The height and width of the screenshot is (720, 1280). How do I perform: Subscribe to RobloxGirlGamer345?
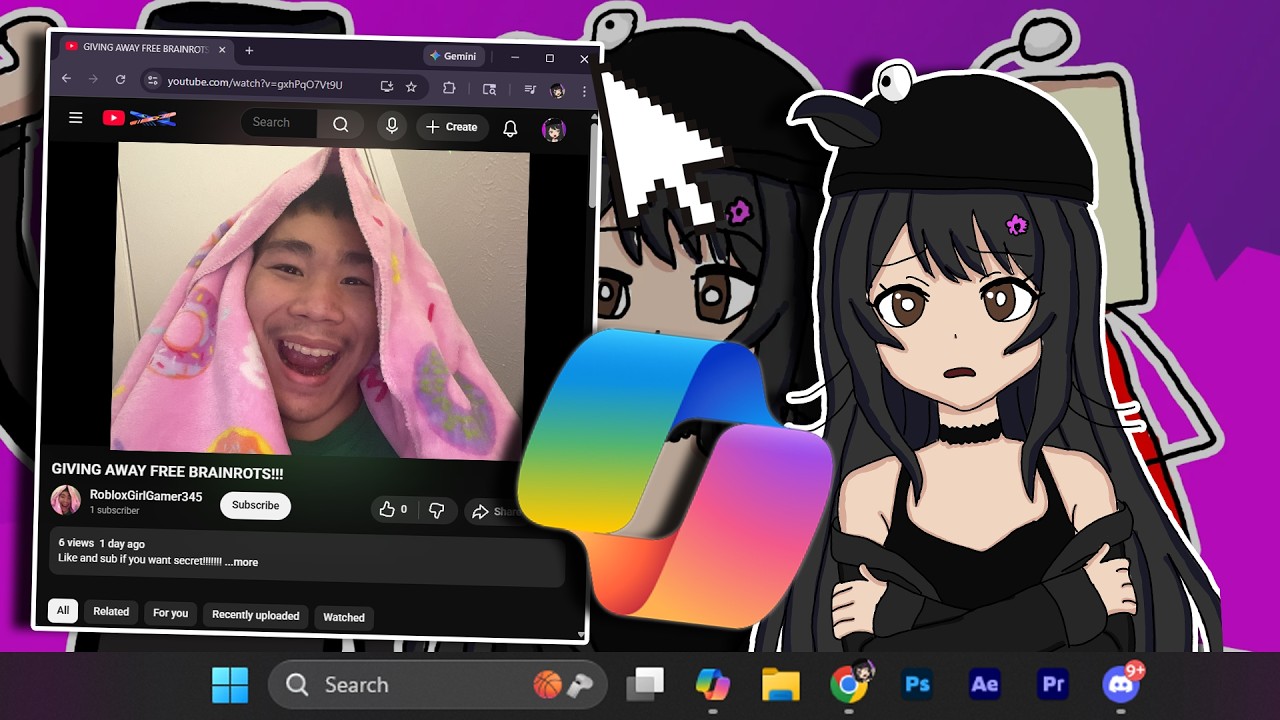(255, 505)
